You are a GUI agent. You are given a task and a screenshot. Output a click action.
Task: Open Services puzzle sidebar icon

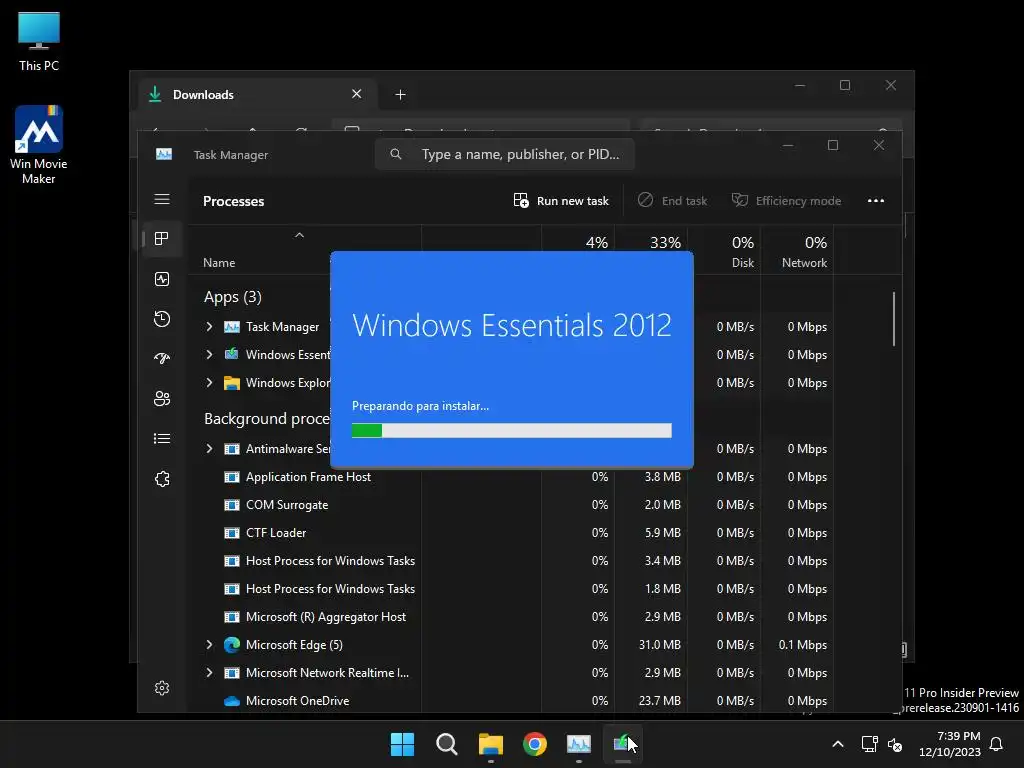(x=162, y=479)
